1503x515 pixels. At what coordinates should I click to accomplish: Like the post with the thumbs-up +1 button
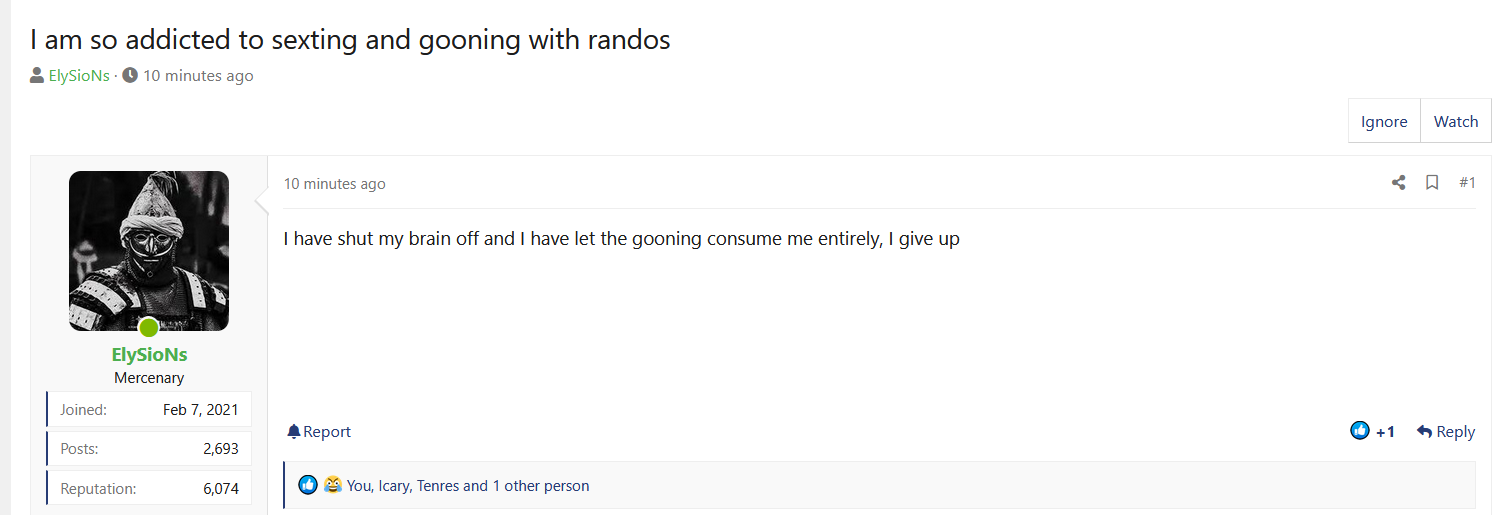point(1372,431)
